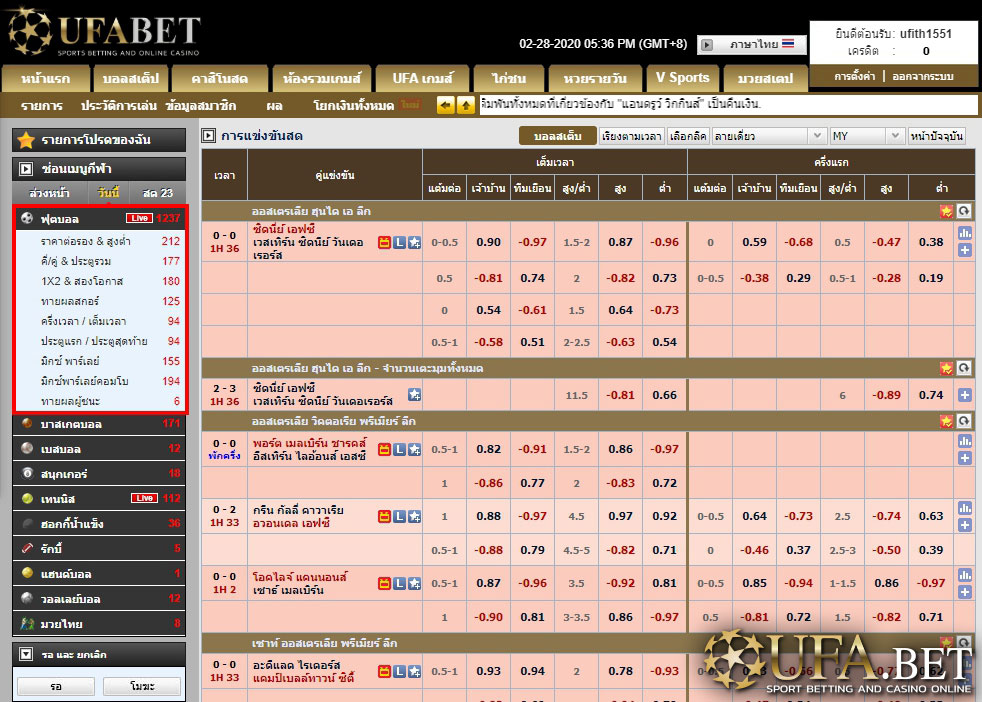Click the โมฆะ button in the bet panel
Image resolution: width=982 pixels, height=702 pixels.
pos(142,686)
